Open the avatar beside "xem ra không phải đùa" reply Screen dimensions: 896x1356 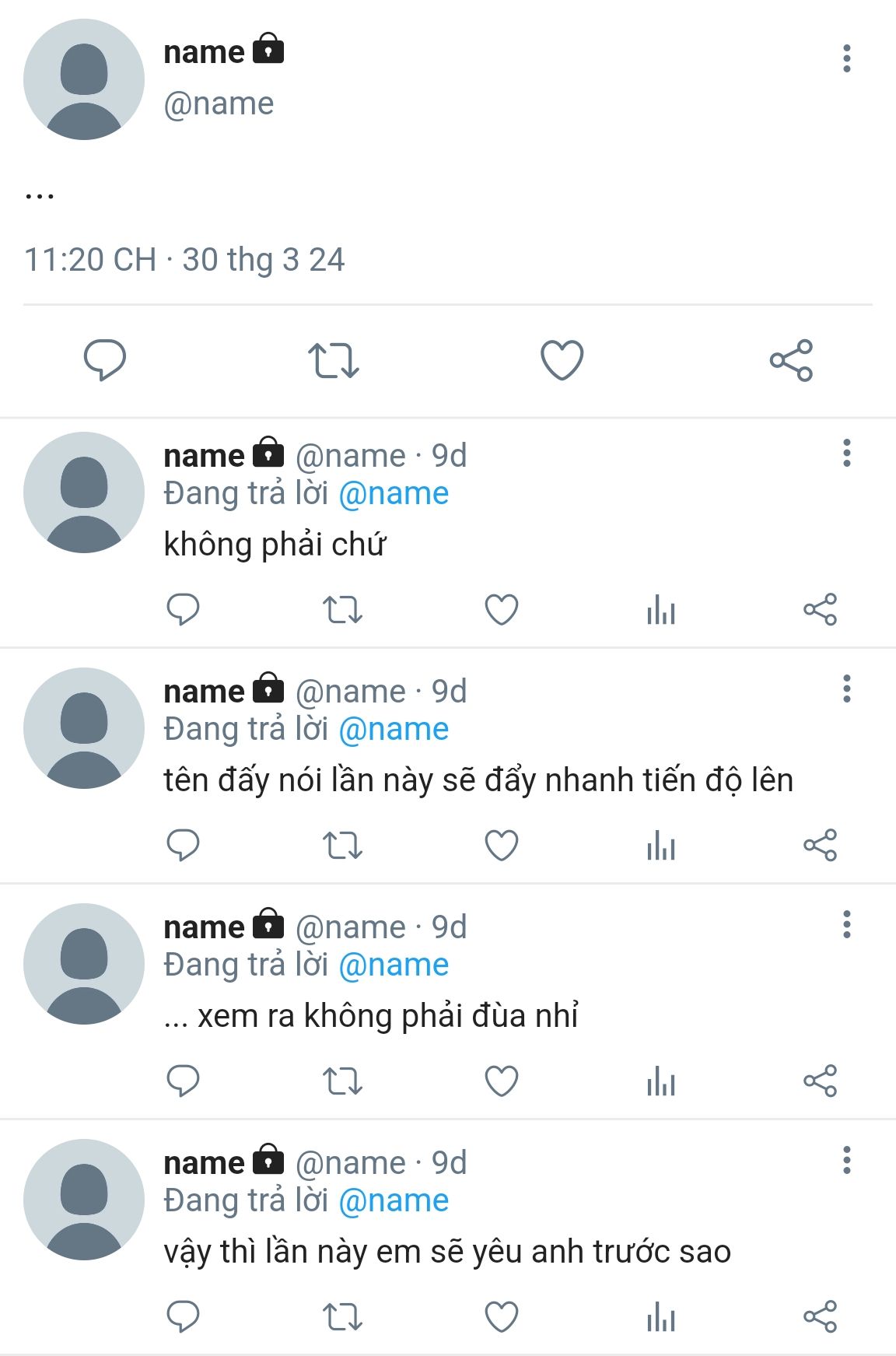[84, 964]
